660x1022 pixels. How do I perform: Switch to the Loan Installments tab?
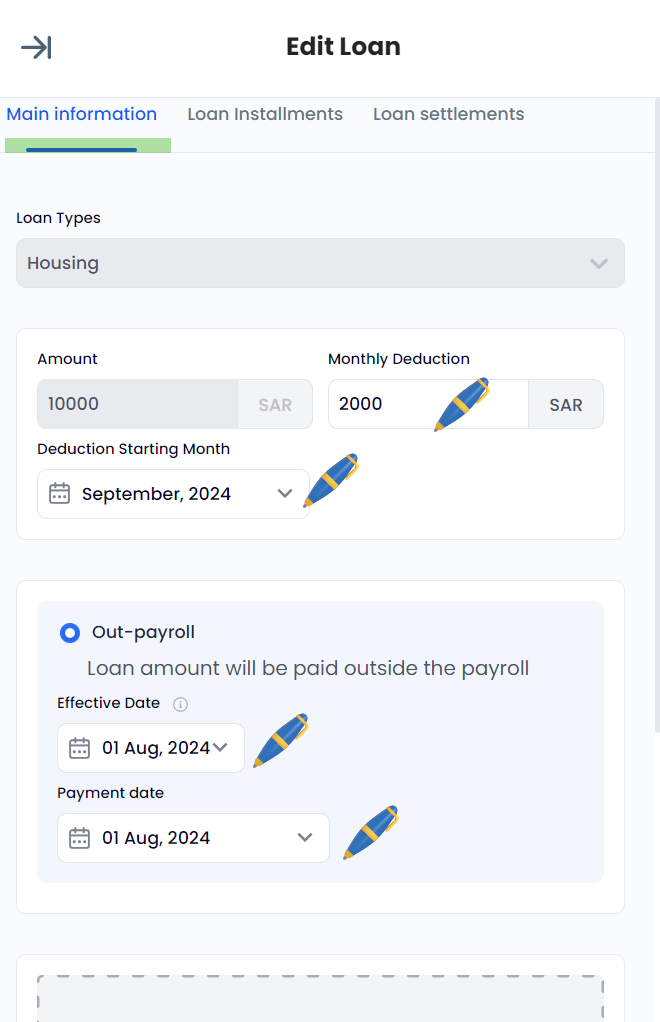click(264, 114)
